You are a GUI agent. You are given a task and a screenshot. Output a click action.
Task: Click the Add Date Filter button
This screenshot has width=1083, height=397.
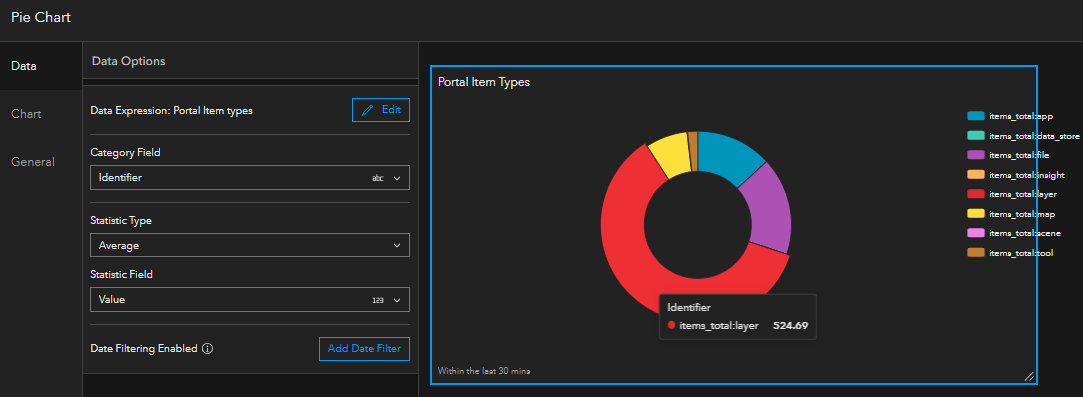(x=364, y=349)
